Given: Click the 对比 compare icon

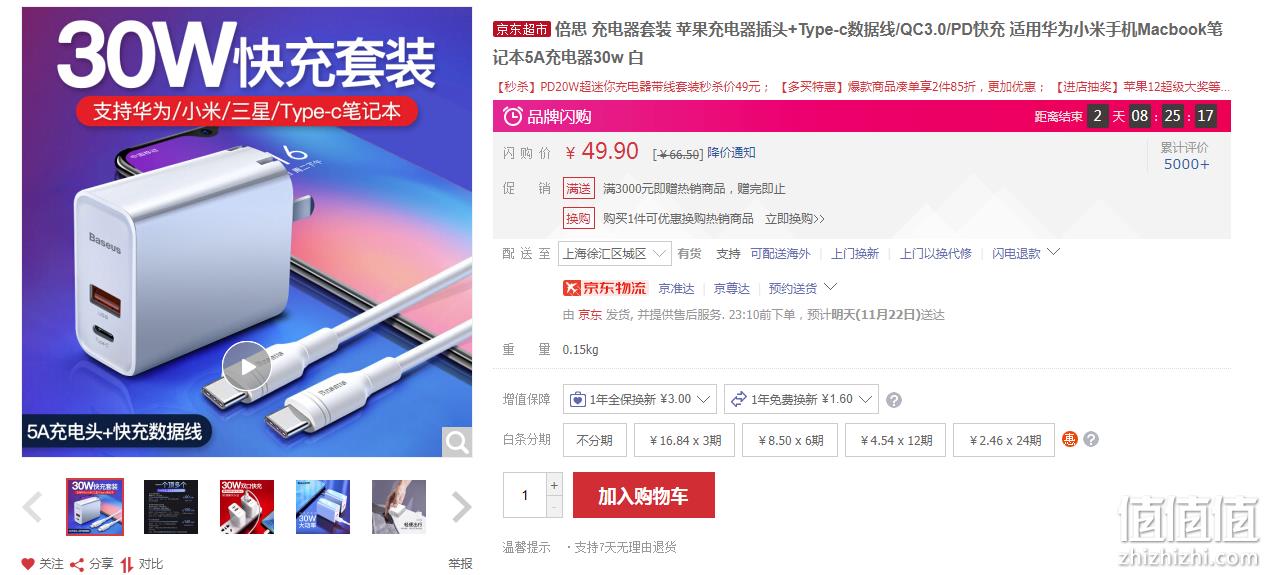Looking at the screenshot, I should (127, 564).
